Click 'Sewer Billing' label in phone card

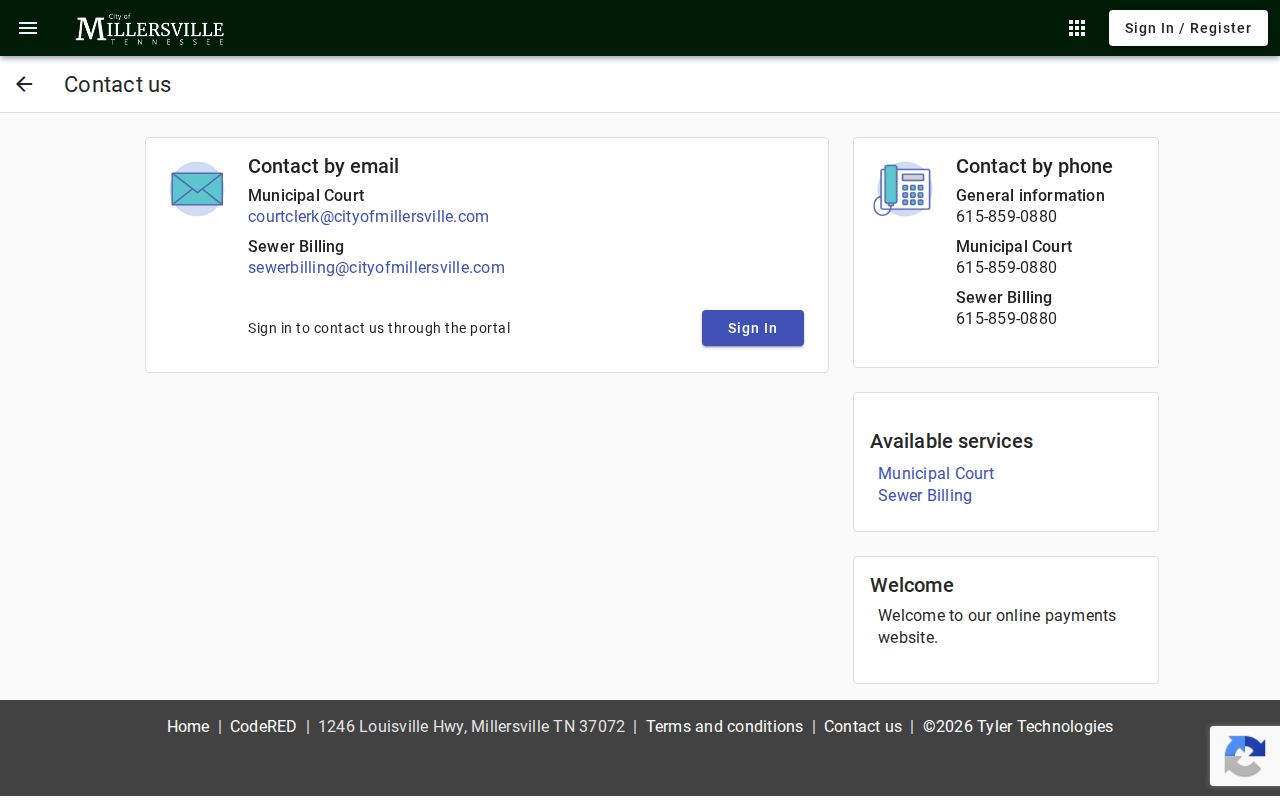[1004, 297]
